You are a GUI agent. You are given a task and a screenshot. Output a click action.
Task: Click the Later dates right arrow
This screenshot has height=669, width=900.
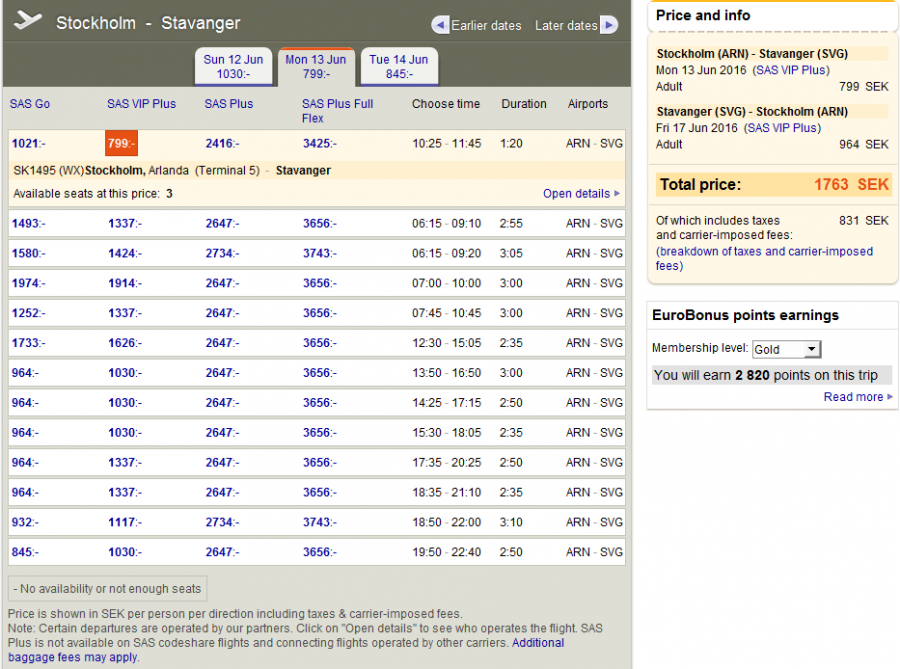pyautogui.click(x=608, y=25)
